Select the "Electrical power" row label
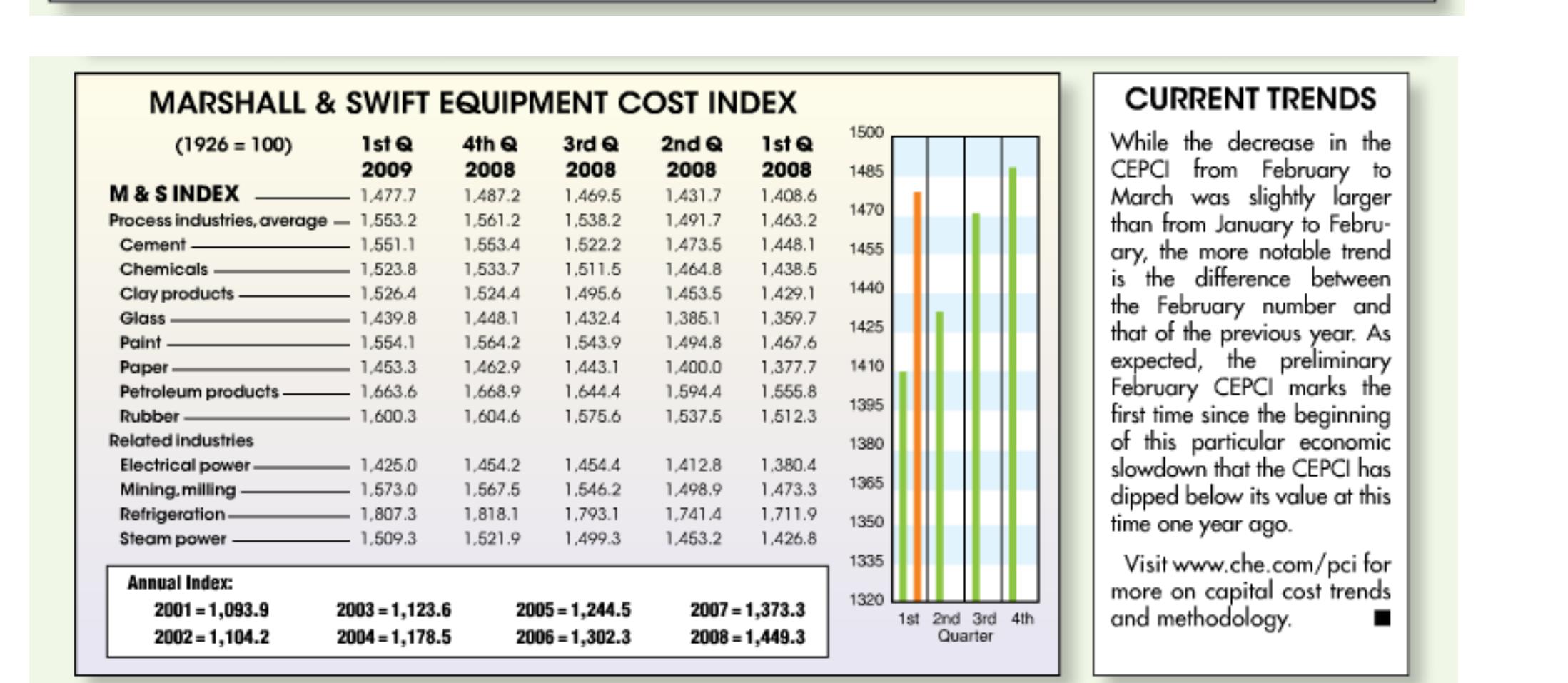The width and height of the screenshot is (1568, 683). point(185,465)
